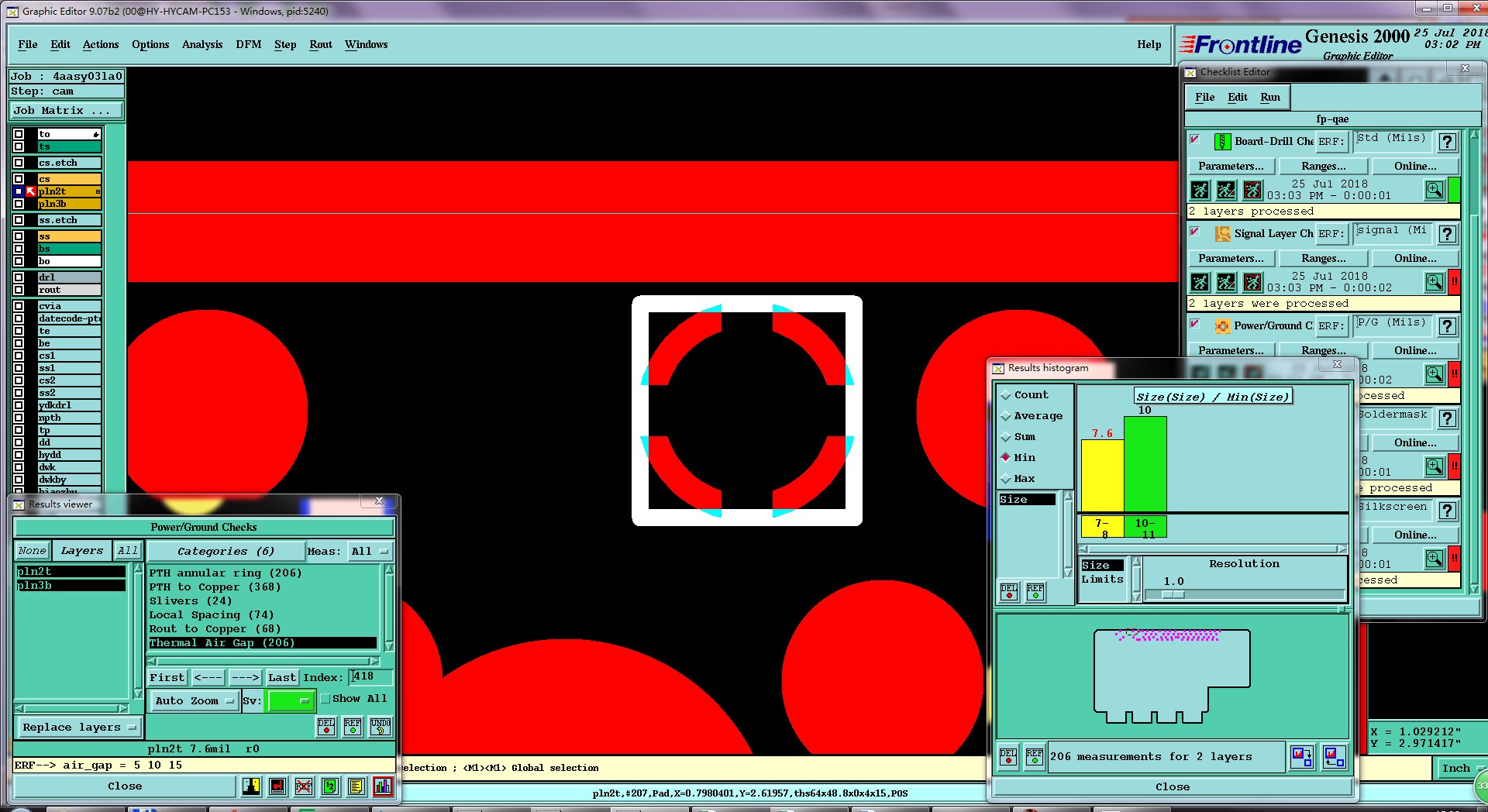
Task: Click Close button in Results histogram
Action: click(1173, 787)
